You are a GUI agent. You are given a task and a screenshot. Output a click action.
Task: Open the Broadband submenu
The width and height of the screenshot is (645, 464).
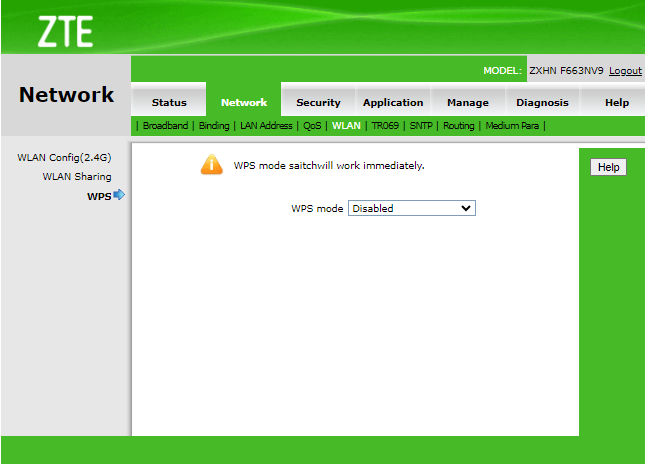tap(165, 126)
